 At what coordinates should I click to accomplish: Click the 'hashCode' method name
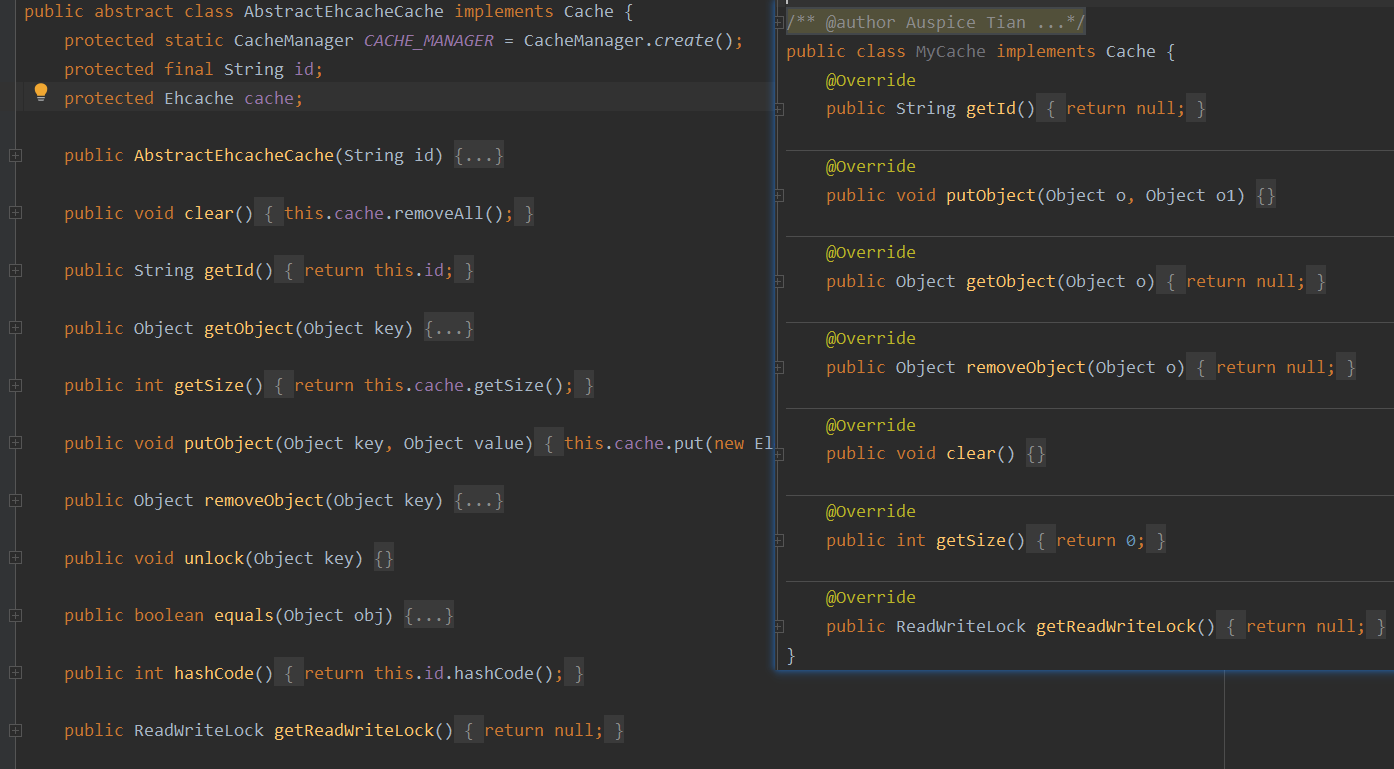pos(214,673)
